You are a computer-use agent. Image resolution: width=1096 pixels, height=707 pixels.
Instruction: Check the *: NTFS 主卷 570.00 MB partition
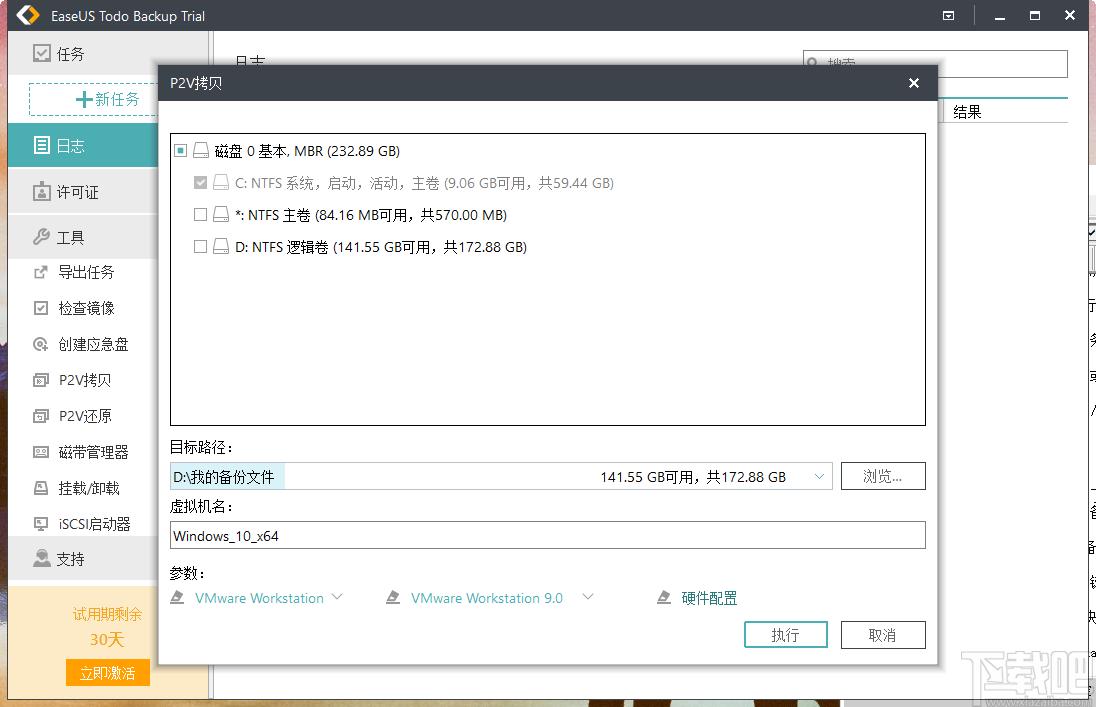(x=201, y=215)
